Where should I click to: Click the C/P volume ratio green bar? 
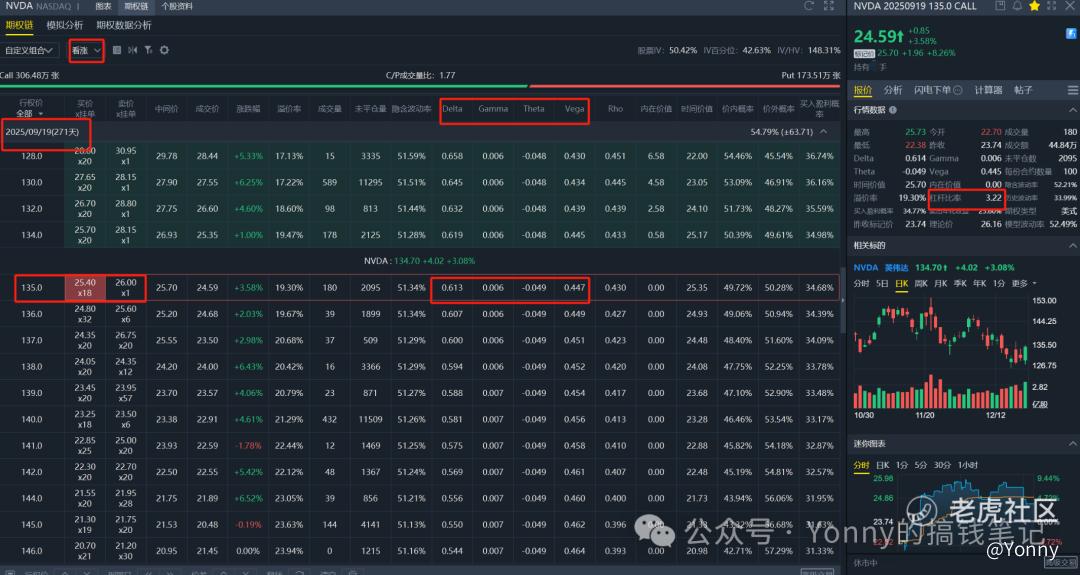coord(264,86)
